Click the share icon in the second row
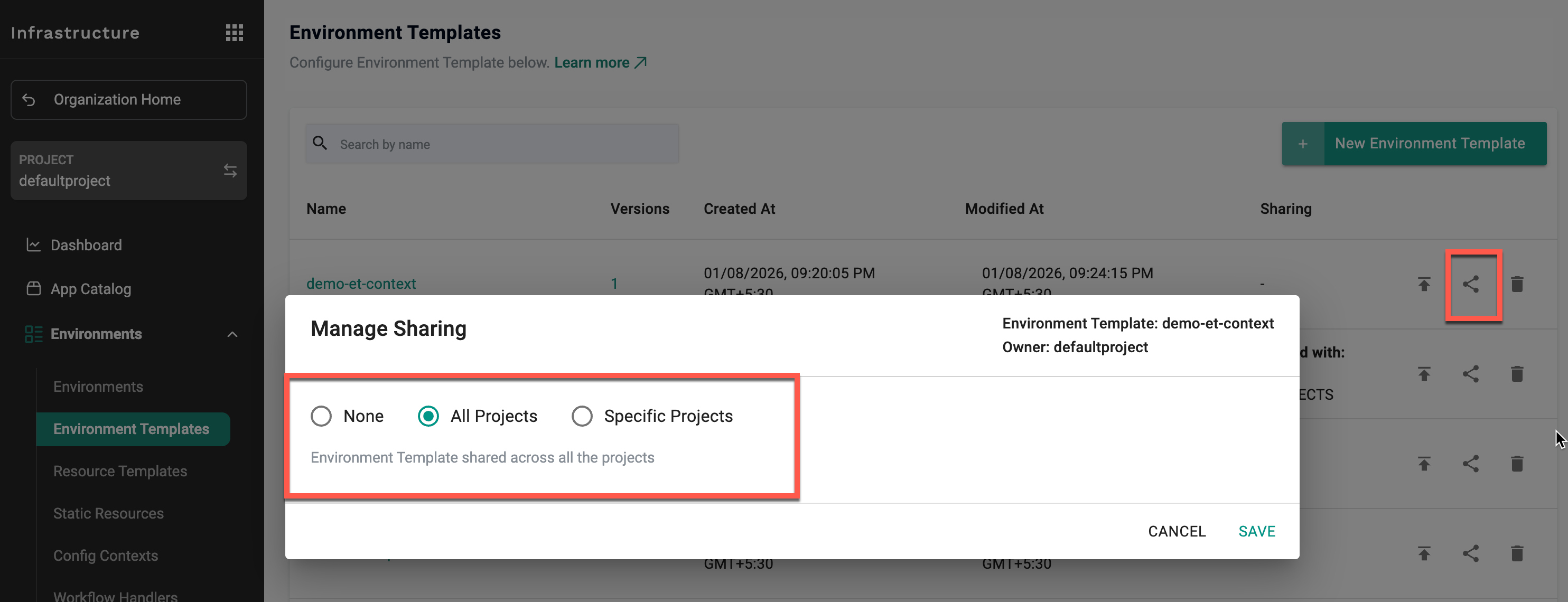This screenshot has width=1568, height=602. [x=1471, y=374]
